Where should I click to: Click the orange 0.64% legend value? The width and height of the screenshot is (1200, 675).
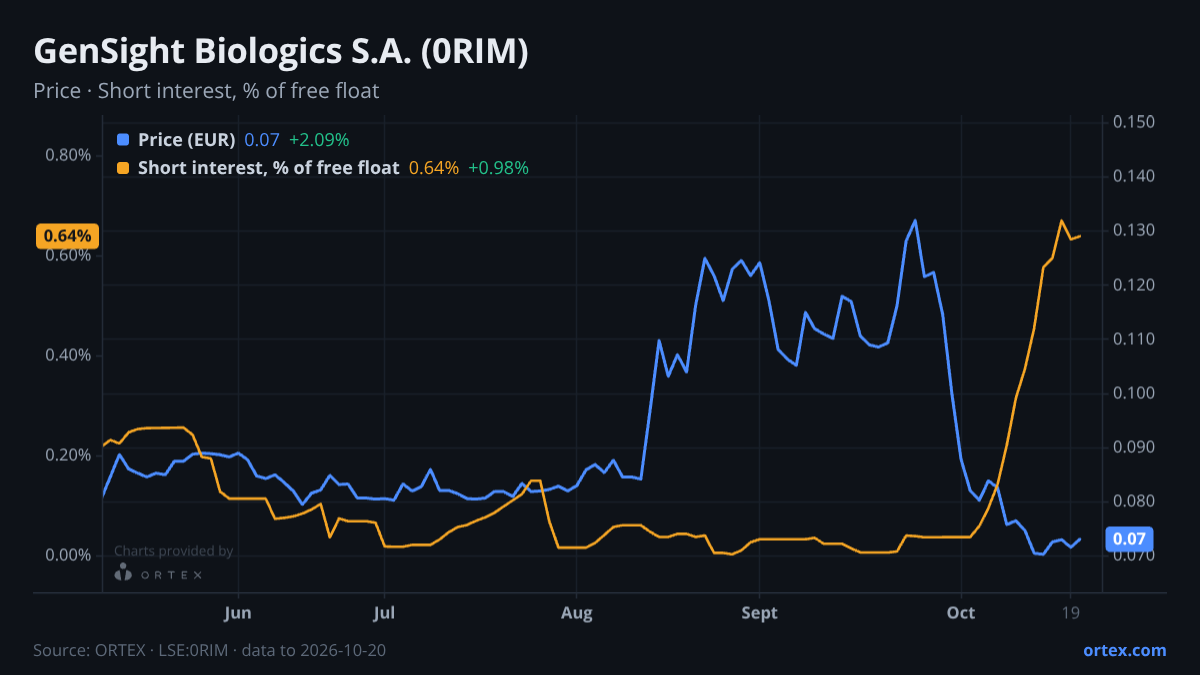[434, 168]
